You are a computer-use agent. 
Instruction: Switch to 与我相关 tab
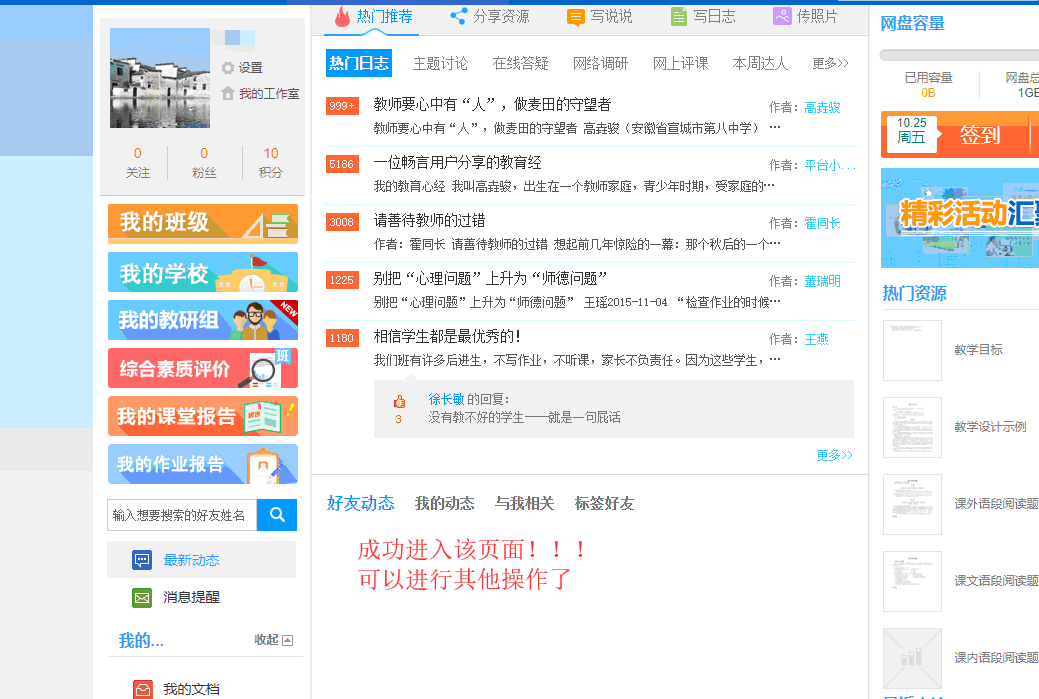point(524,504)
